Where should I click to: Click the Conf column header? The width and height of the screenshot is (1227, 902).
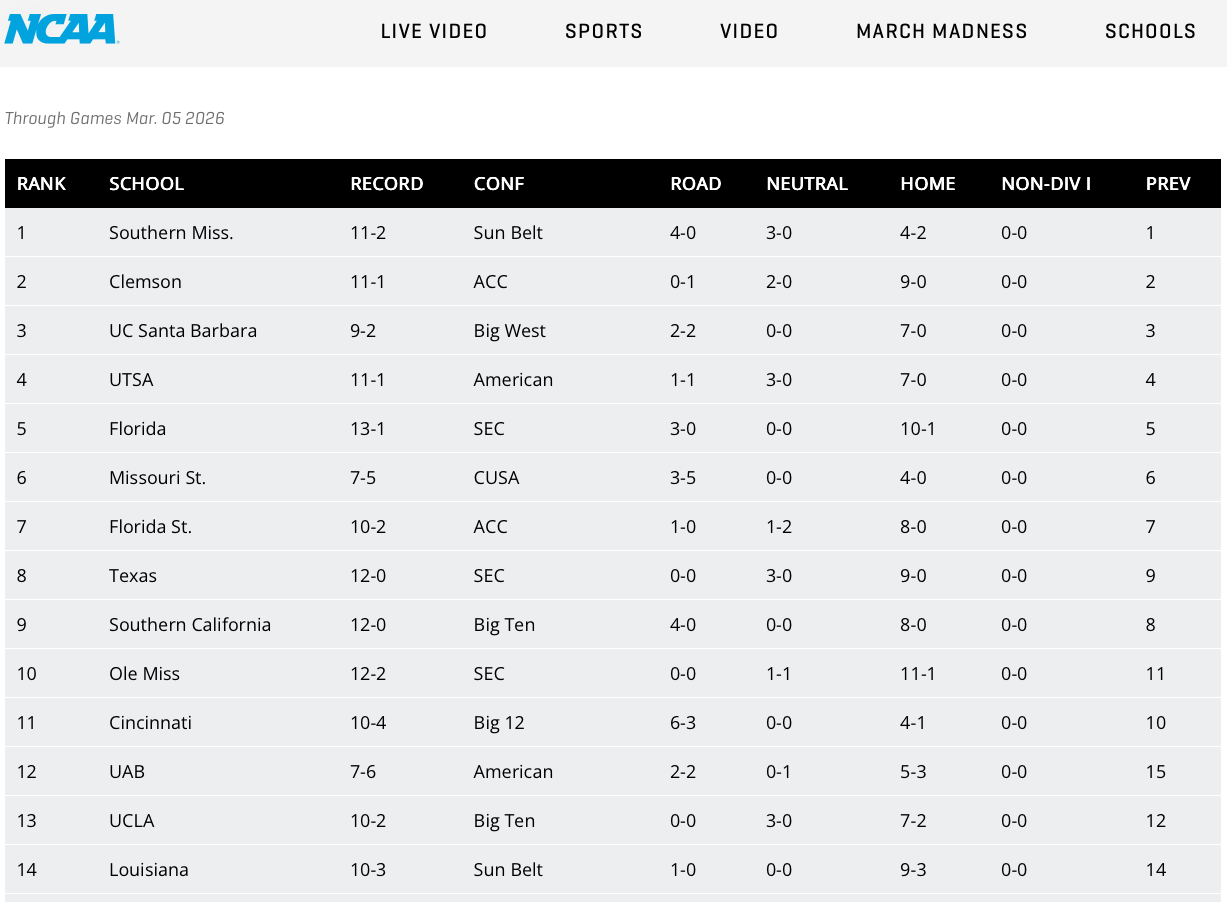point(499,184)
